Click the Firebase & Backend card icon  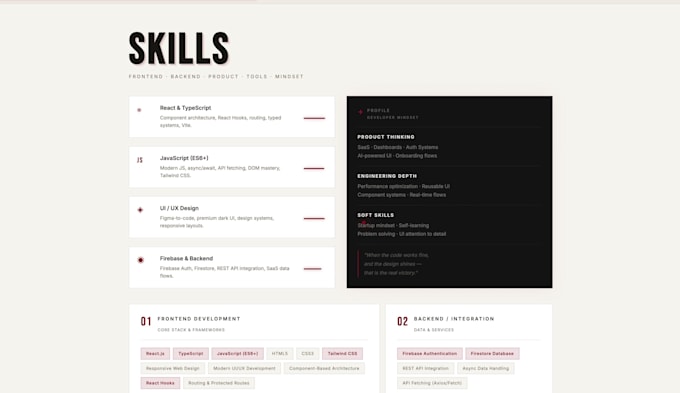point(141,260)
